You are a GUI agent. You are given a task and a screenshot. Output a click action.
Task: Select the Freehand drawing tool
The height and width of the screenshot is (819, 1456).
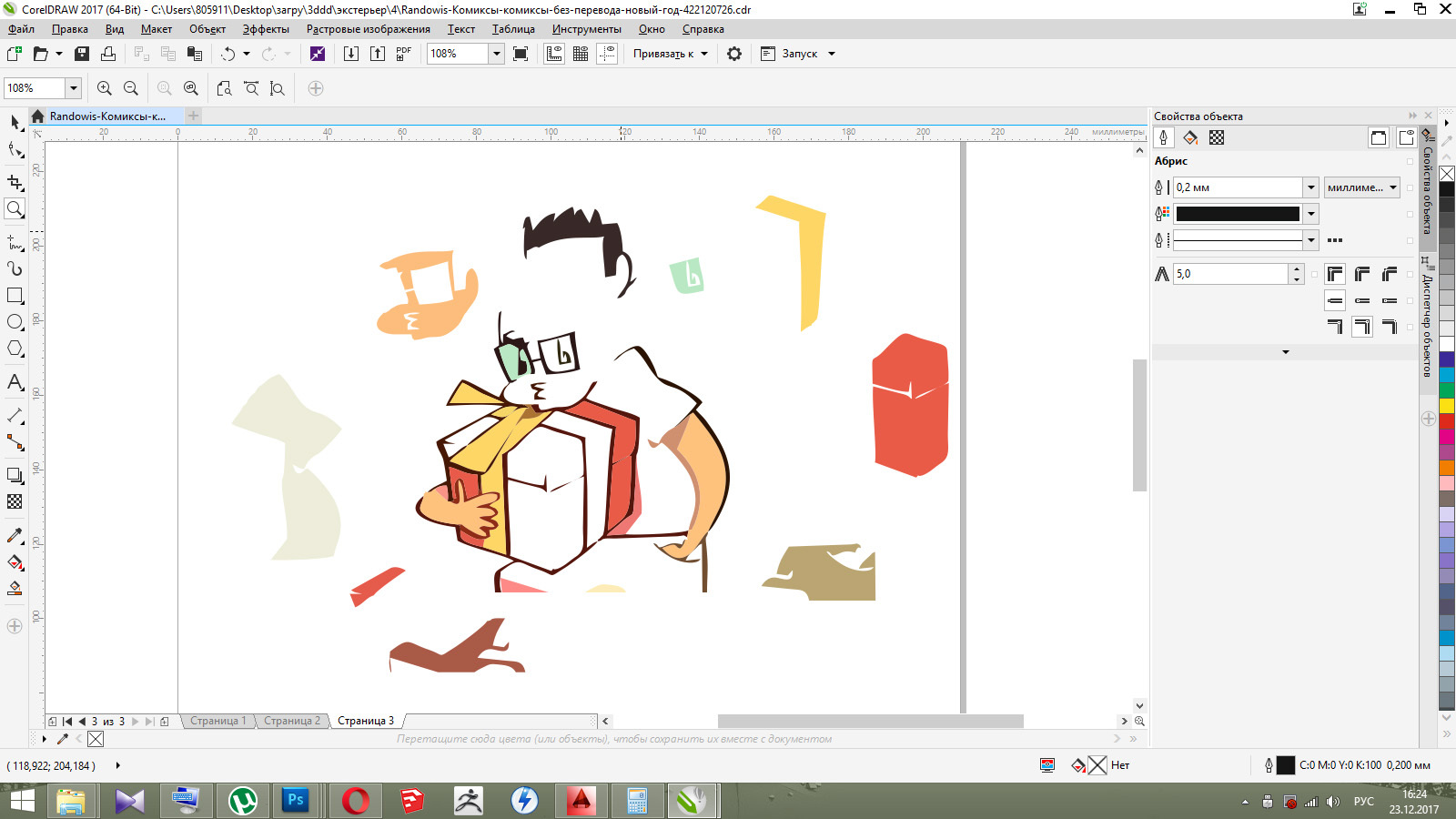tap(15, 242)
